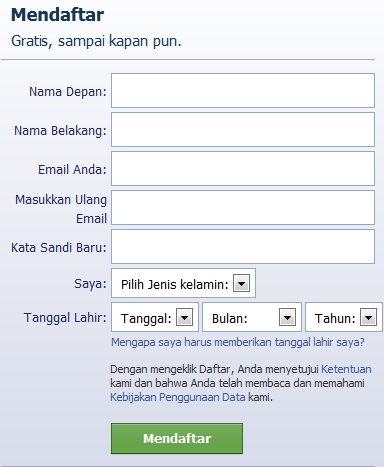
Task: Click the Nama Belakang text box
Action: point(243,130)
